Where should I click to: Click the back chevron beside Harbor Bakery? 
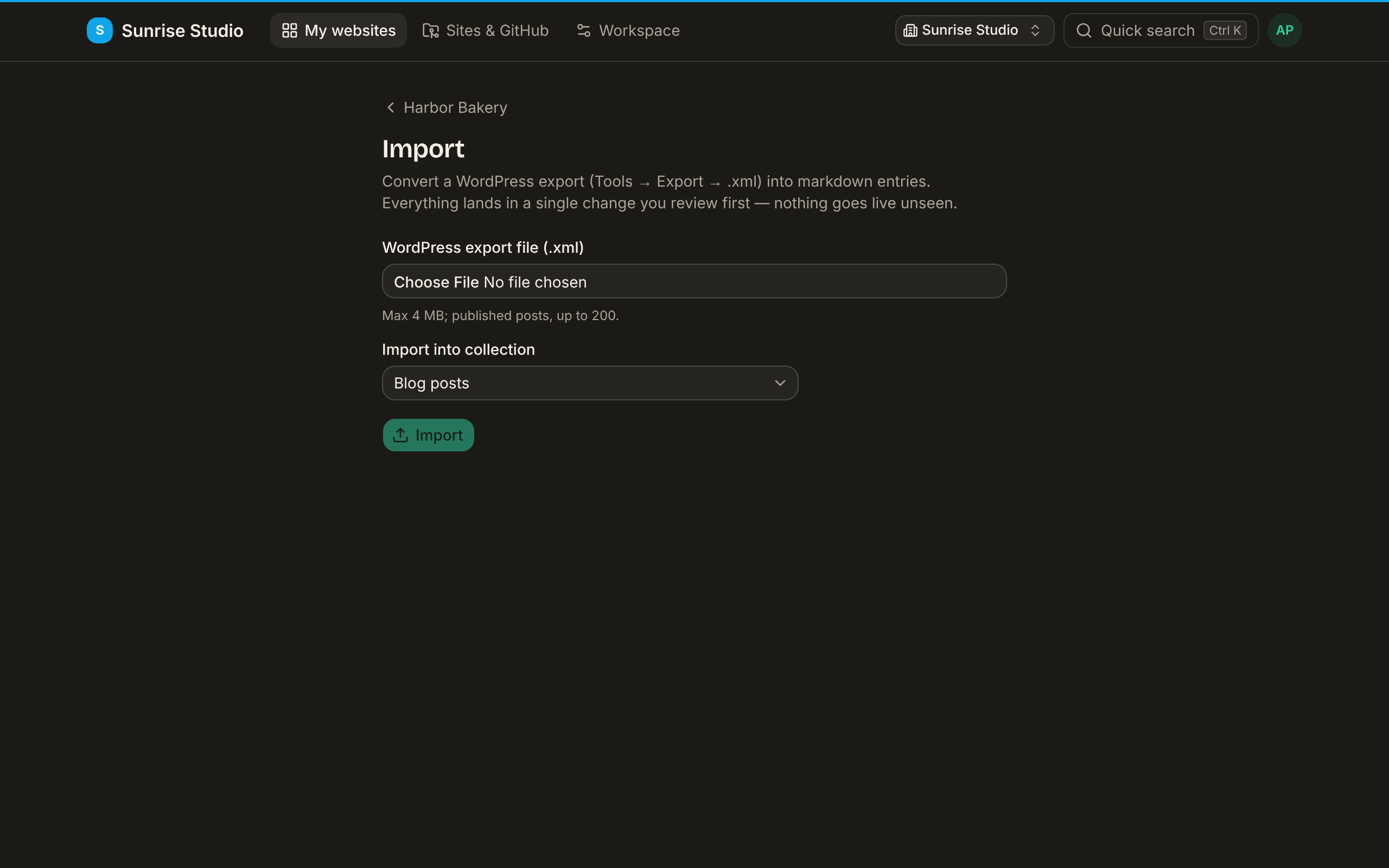click(x=391, y=108)
